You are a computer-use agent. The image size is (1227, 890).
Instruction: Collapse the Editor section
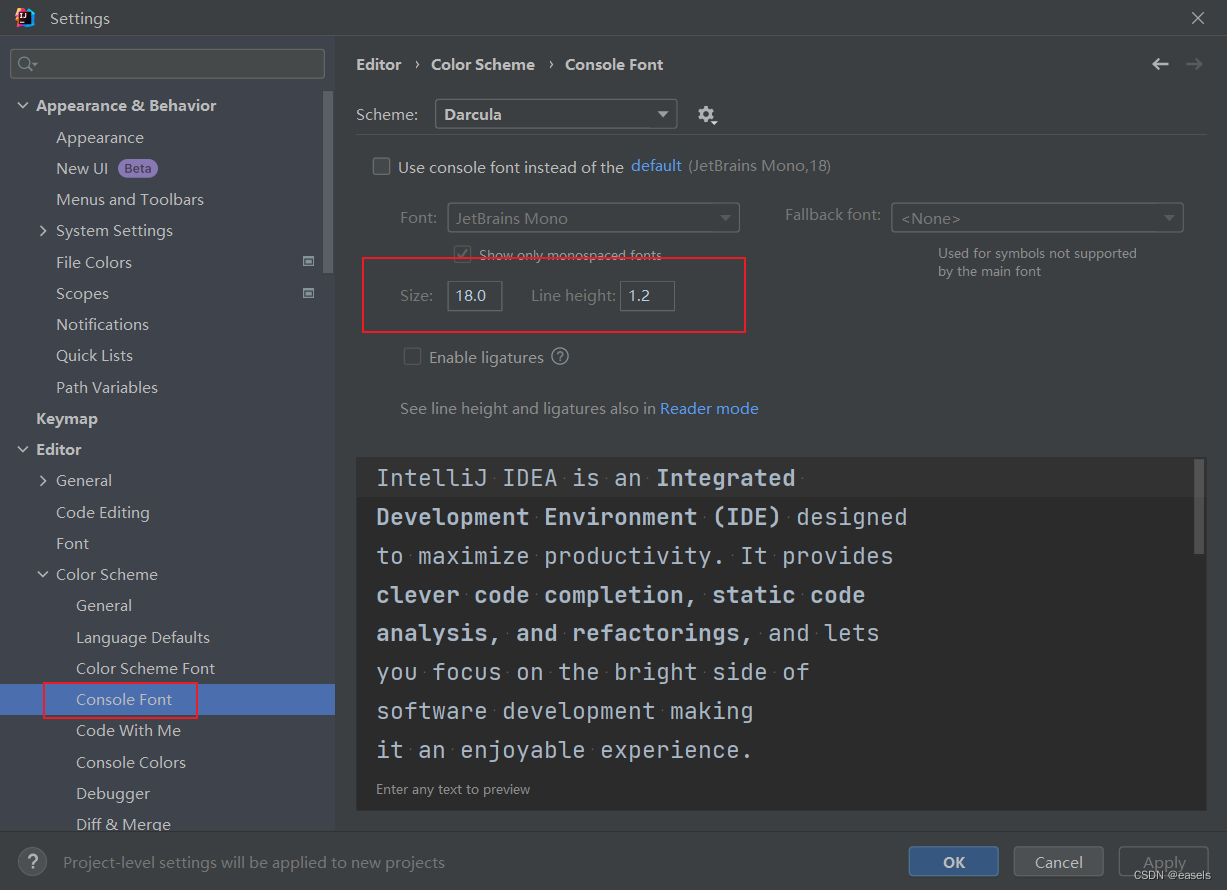pos(23,450)
